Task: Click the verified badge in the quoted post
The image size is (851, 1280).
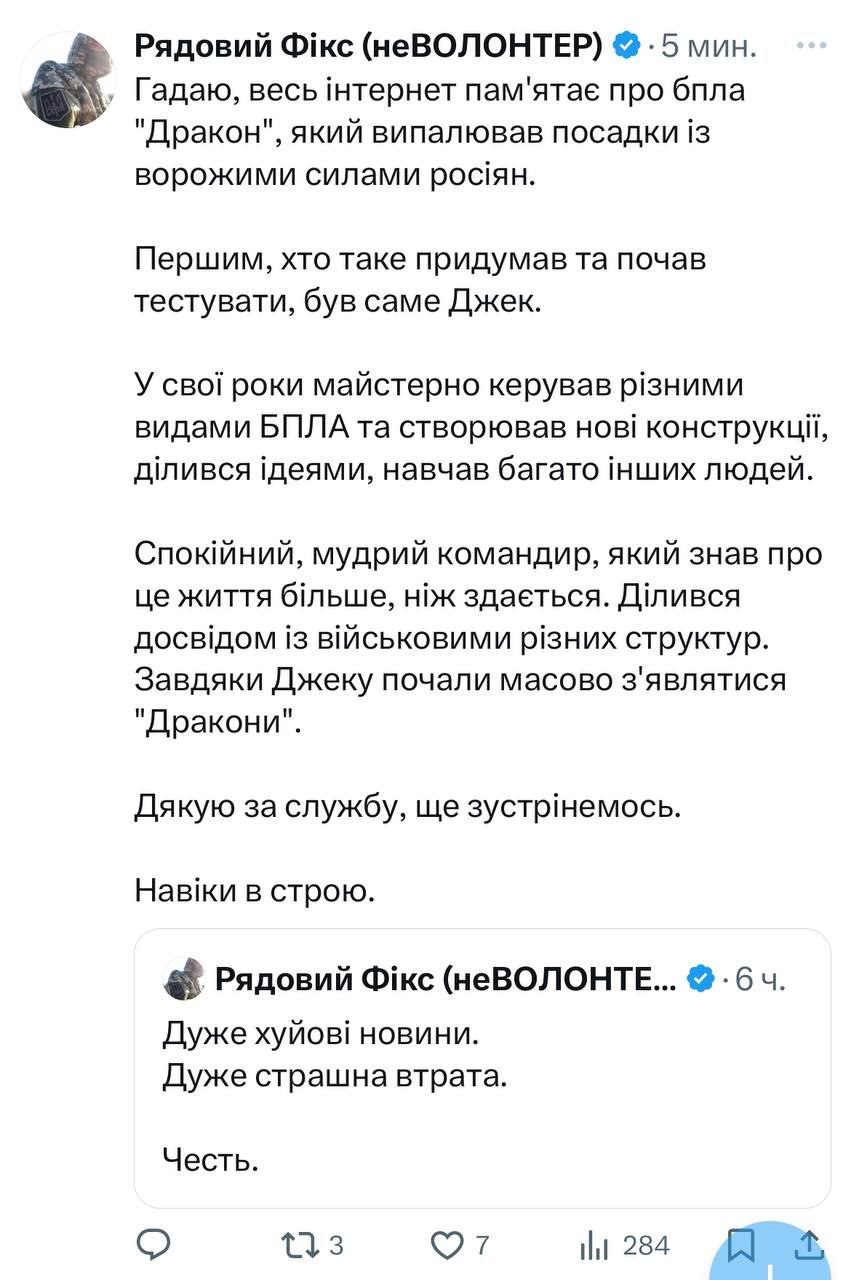Action: [x=703, y=979]
